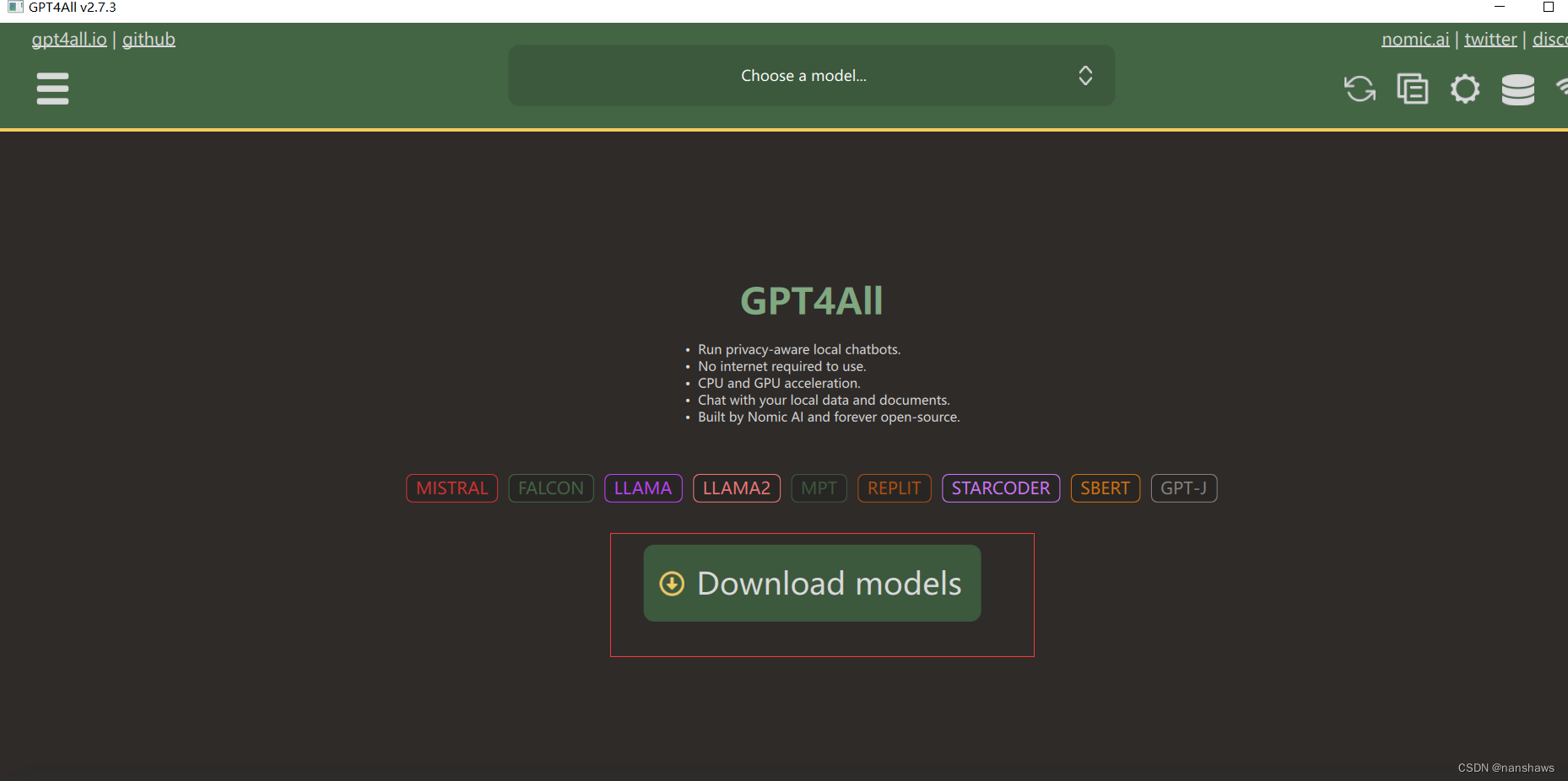
Task: Click 'No internet required to use.' text
Action: click(782, 366)
